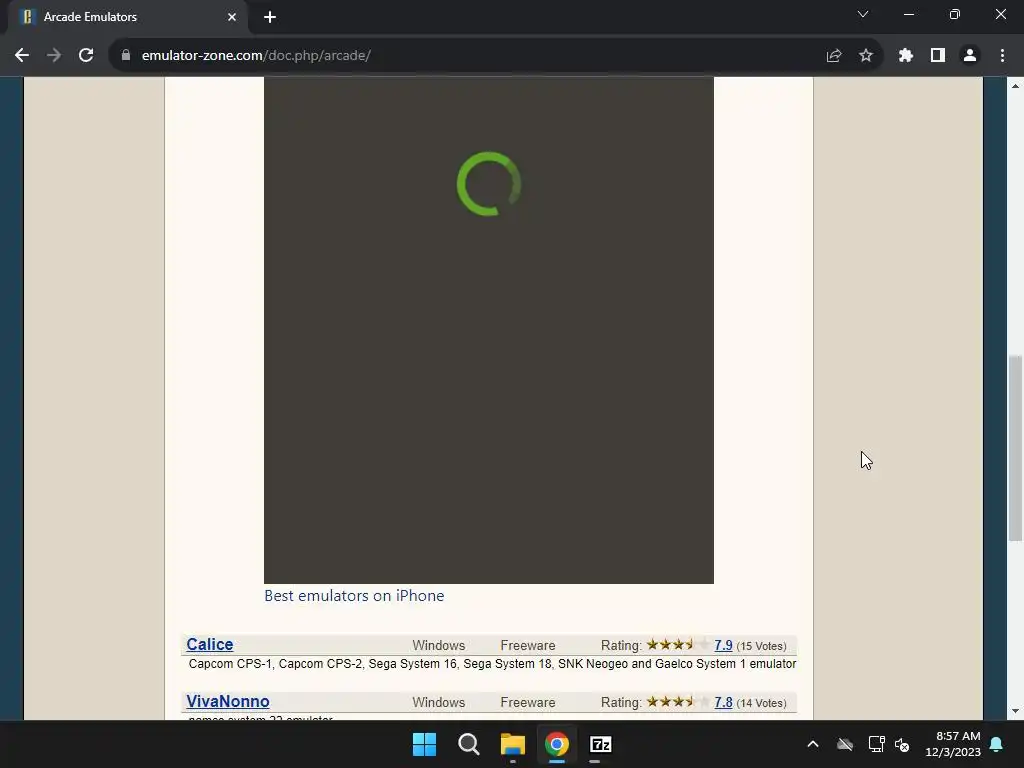Open the notifications bell icon

coord(997,744)
